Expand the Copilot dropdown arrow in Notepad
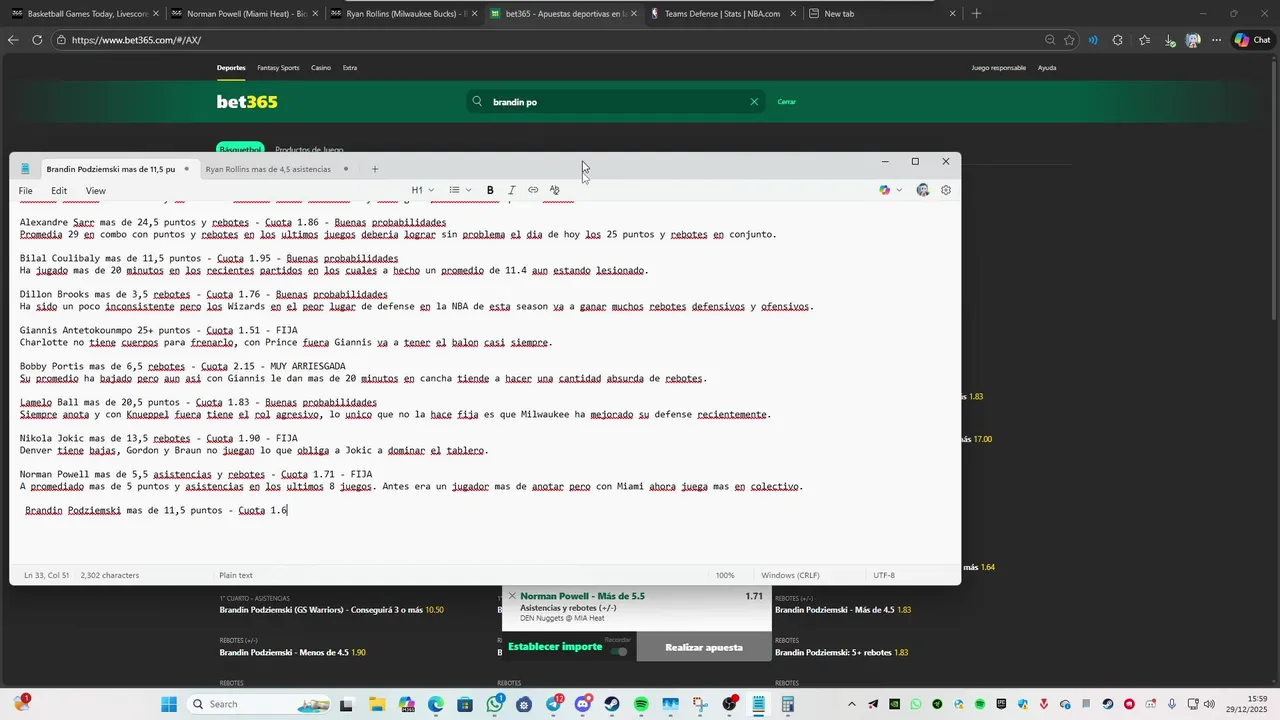The height and width of the screenshot is (720, 1280). tap(899, 190)
